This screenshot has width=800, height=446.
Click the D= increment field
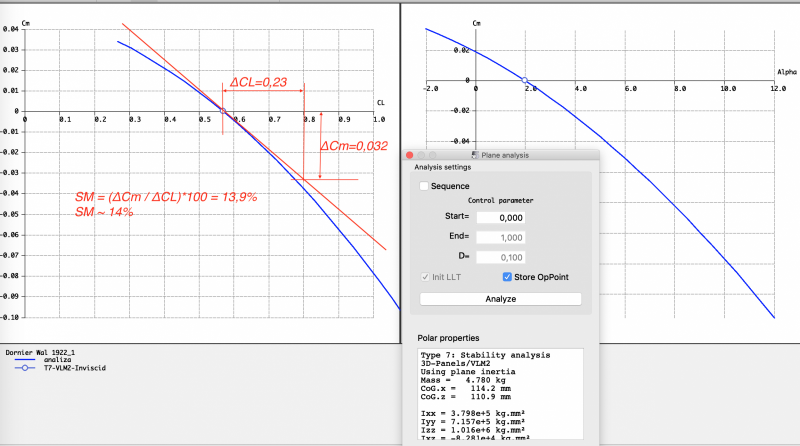click(x=514, y=257)
